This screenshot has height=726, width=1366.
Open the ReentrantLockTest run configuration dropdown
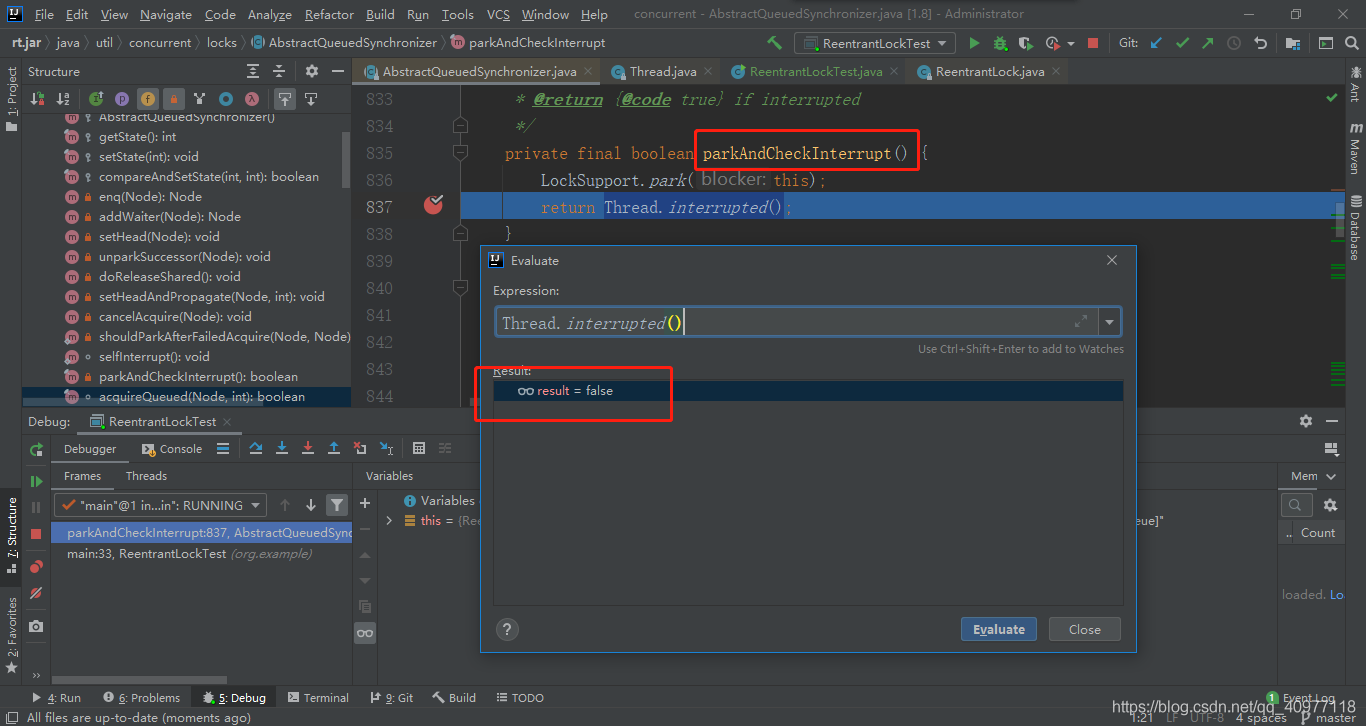(875, 43)
